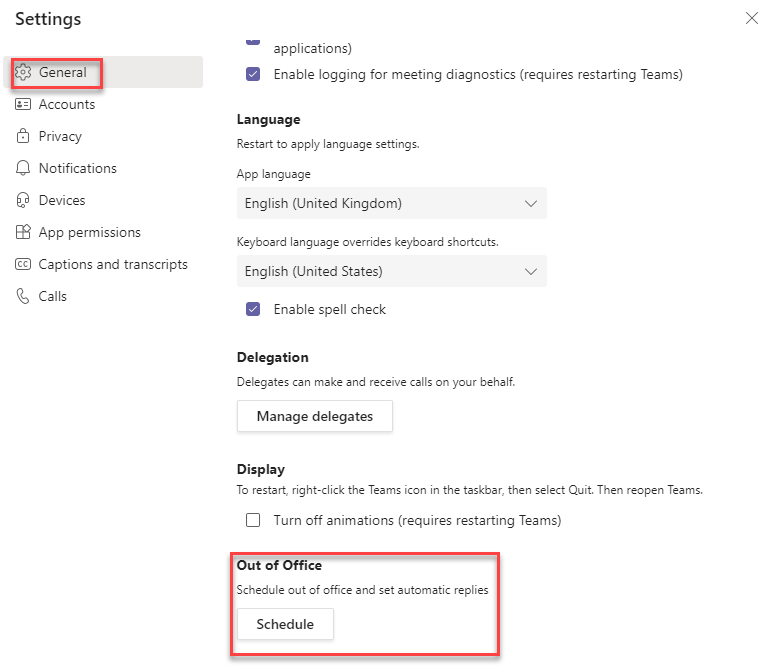Click the Devices headset icon
This screenshot has height=672, width=760.
[23, 200]
